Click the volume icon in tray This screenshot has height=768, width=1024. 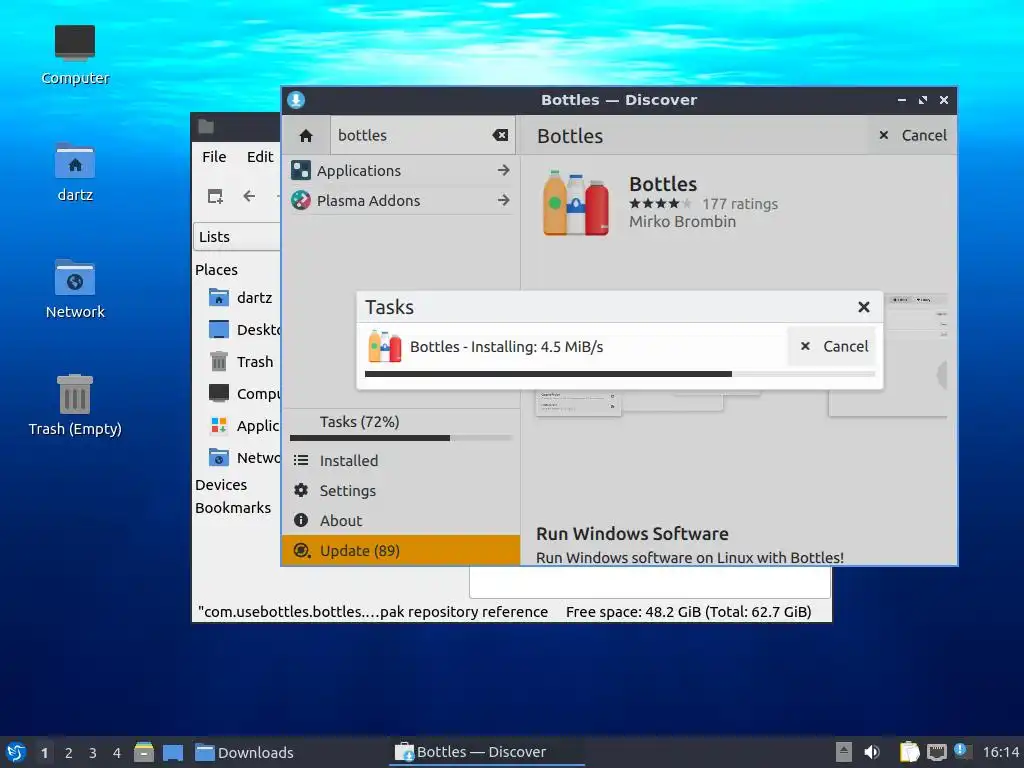(x=872, y=752)
